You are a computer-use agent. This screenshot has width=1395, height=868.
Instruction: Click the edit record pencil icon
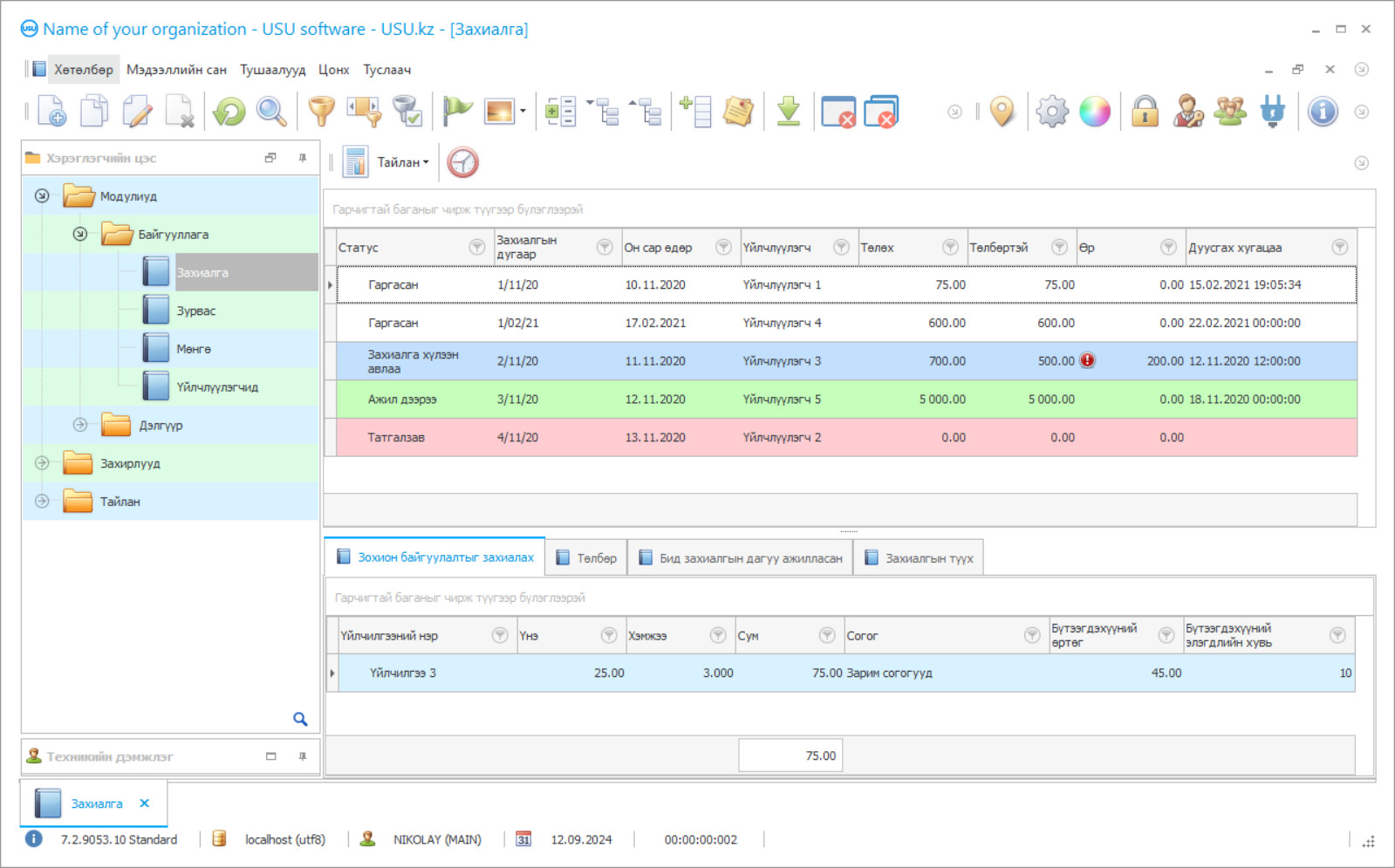tap(137, 112)
